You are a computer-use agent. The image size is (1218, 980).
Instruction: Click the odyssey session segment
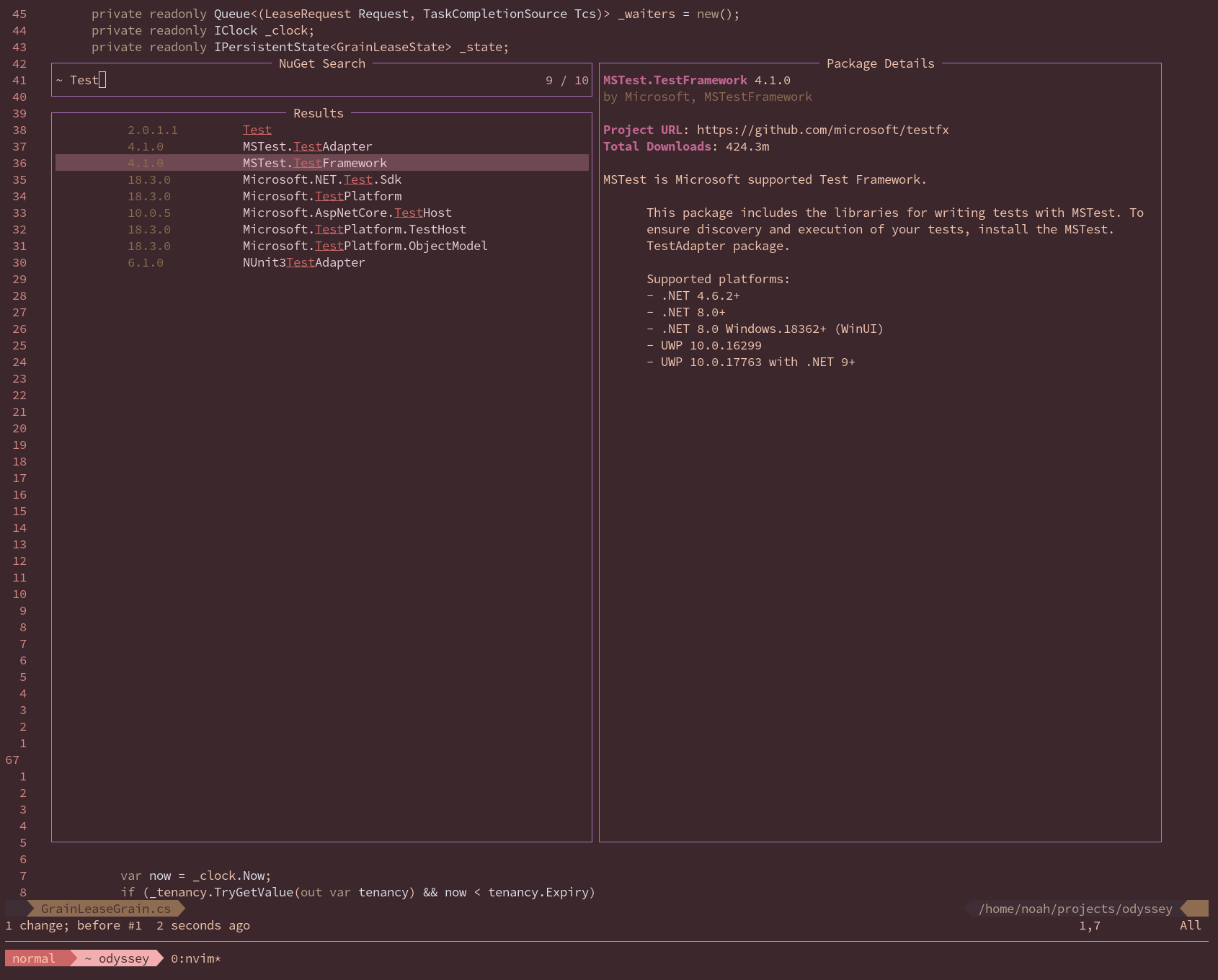(x=117, y=958)
